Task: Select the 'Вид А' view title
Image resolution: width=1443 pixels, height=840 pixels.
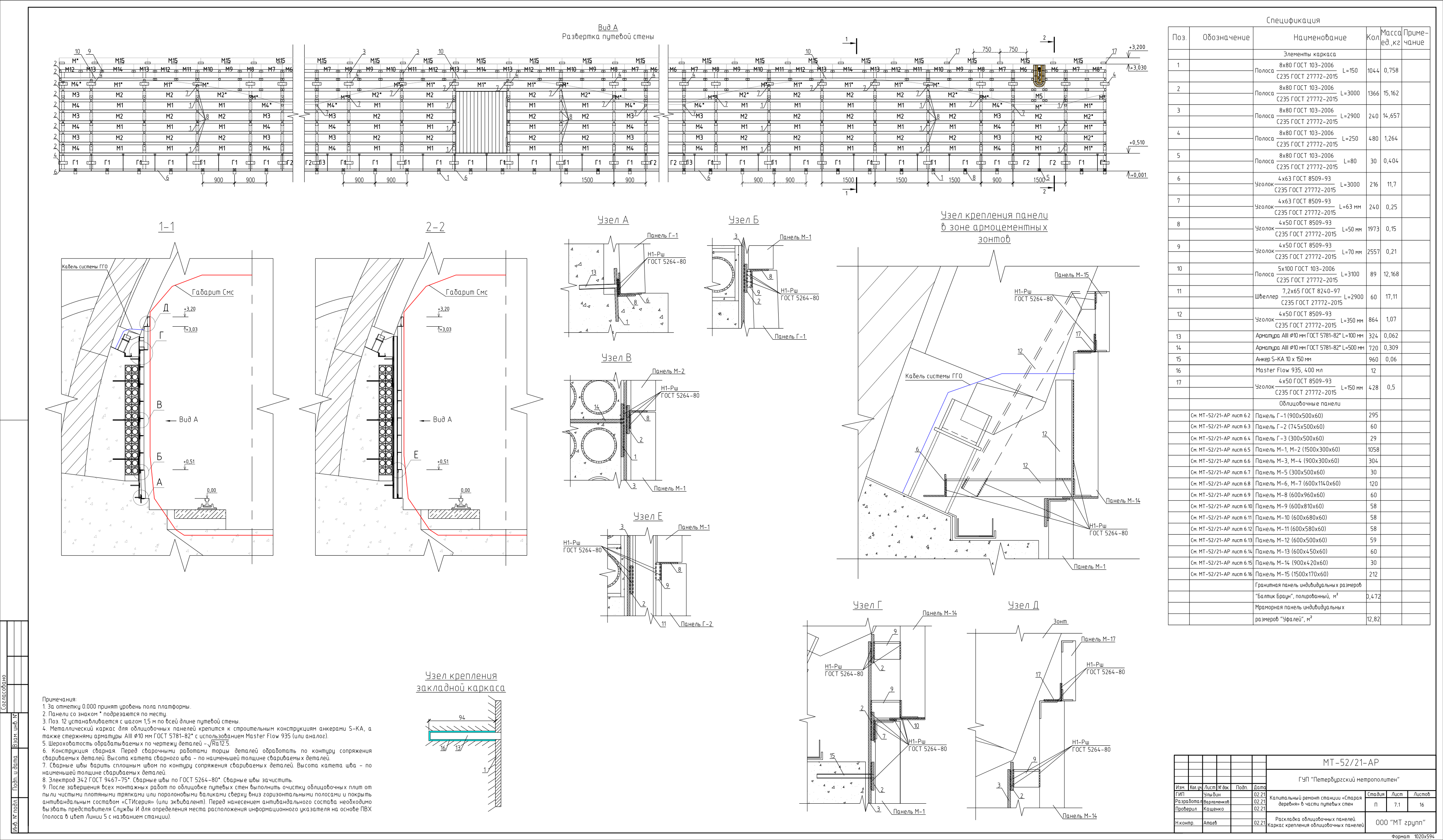Action: click(608, 27)
